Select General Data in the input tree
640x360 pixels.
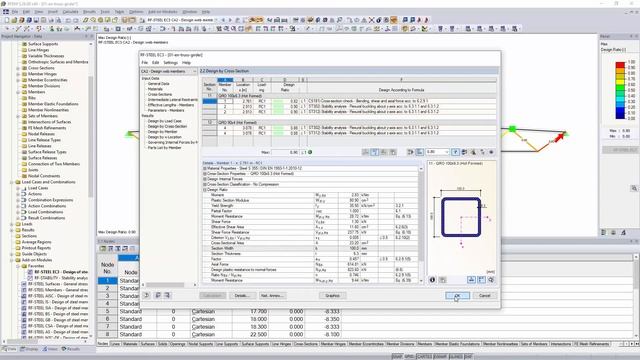tap(158, 84)
